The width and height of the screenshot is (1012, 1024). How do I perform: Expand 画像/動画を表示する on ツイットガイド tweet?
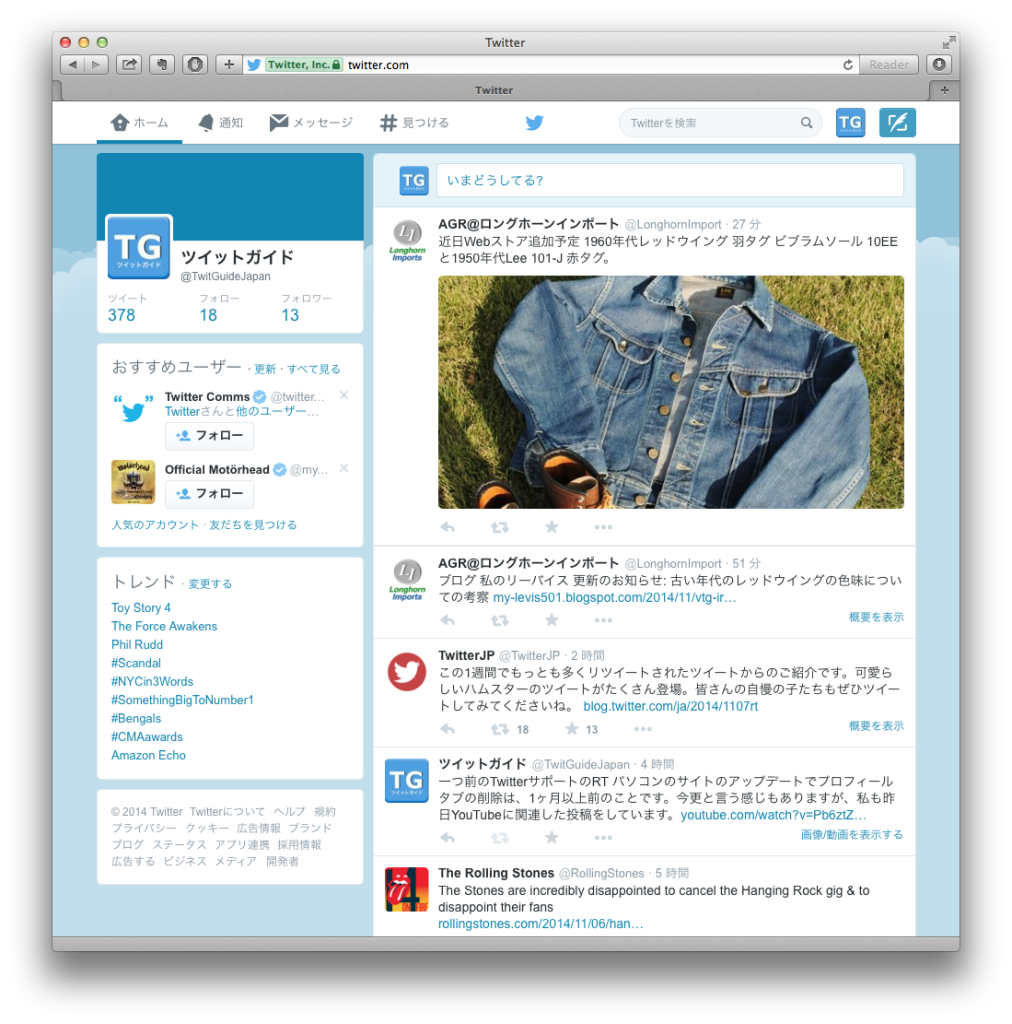pyautogui.click(x=852, y=835)
